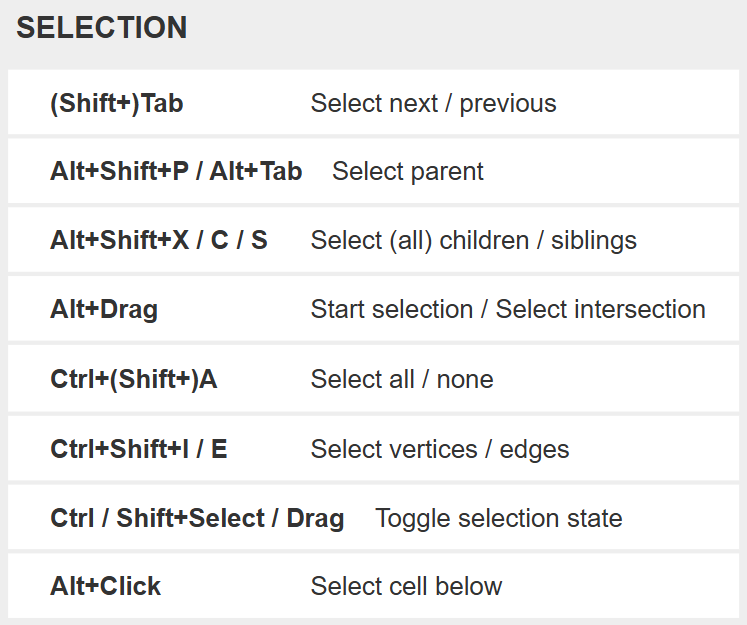Click the (Shift+)Tab shortcut label
747x625 pixels.
point(116,103)
